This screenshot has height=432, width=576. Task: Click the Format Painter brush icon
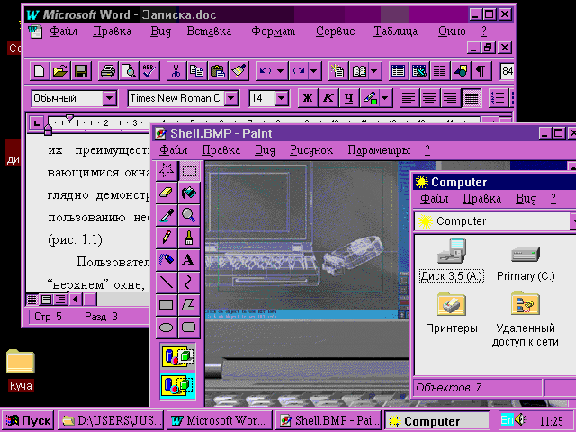(x=239, y=71)
